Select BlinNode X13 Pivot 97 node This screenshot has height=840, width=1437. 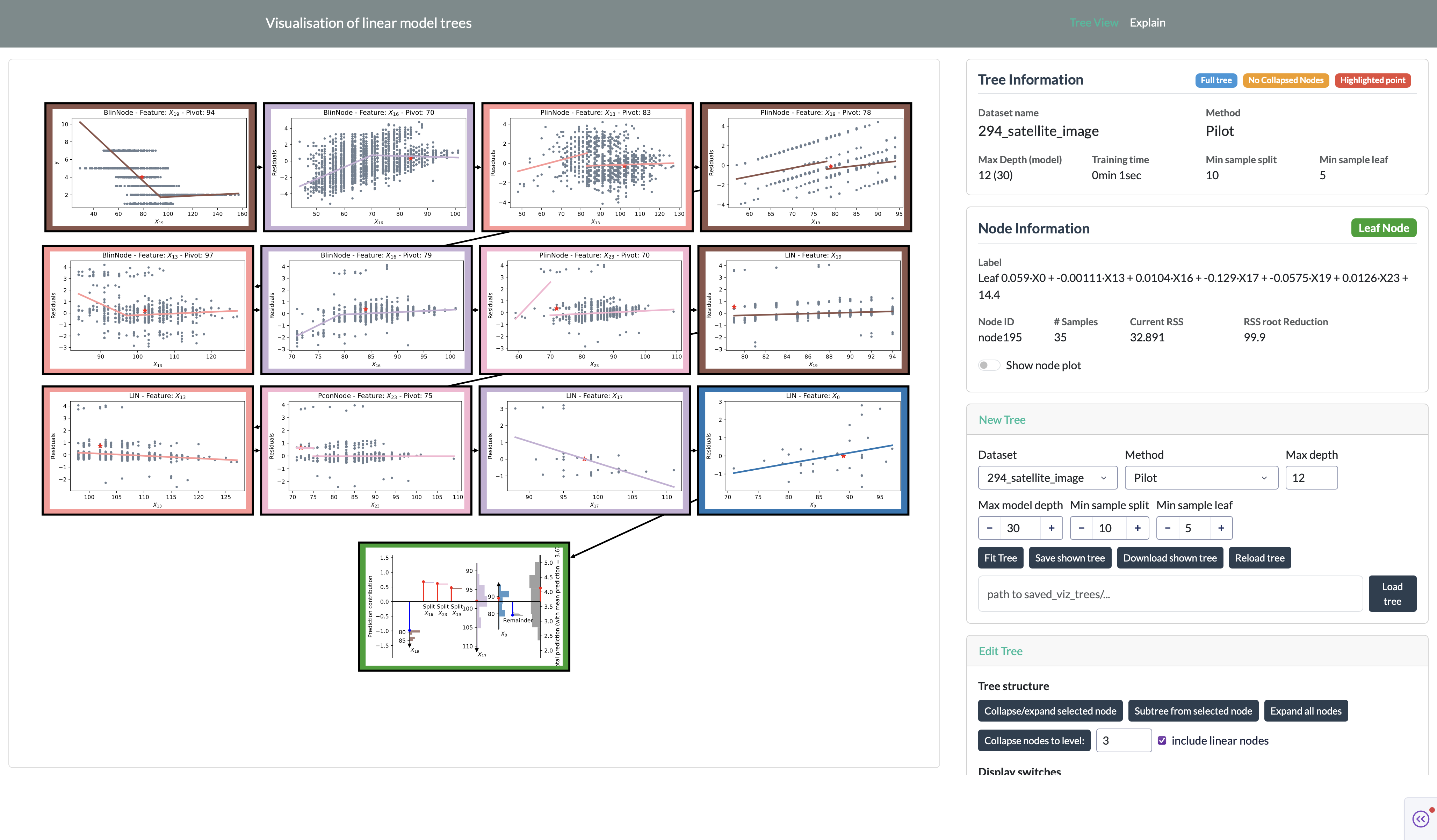coord(148,310)
